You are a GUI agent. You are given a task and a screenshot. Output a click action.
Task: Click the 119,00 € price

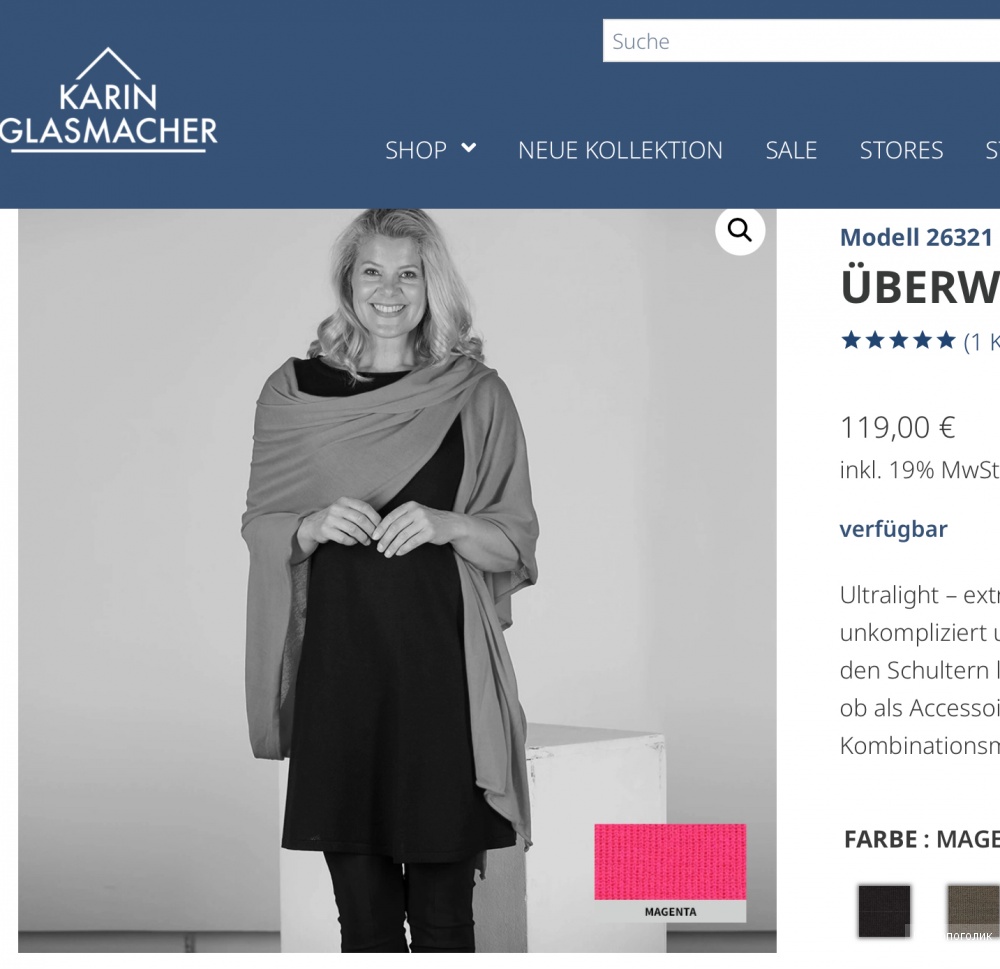(897, 427)
